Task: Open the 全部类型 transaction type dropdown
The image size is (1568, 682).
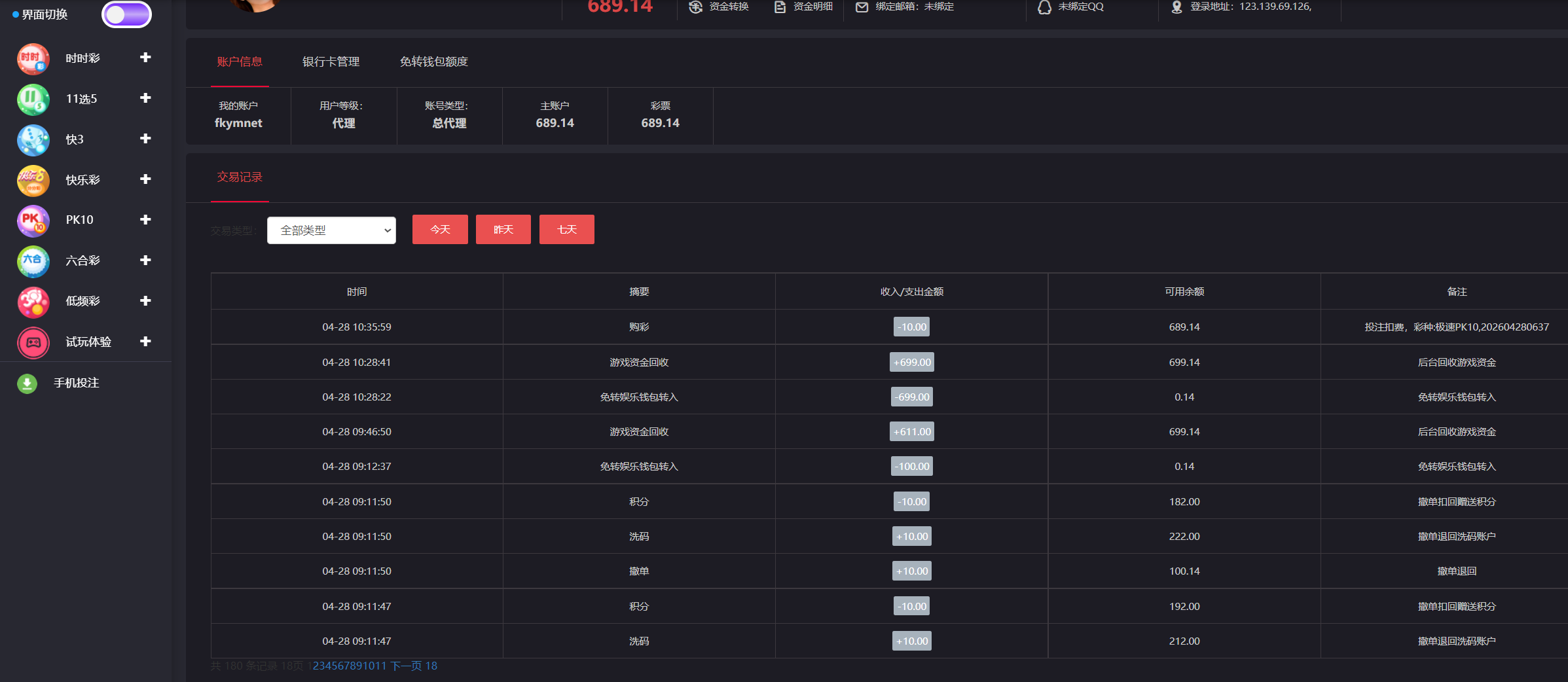Action: [331, 230]
